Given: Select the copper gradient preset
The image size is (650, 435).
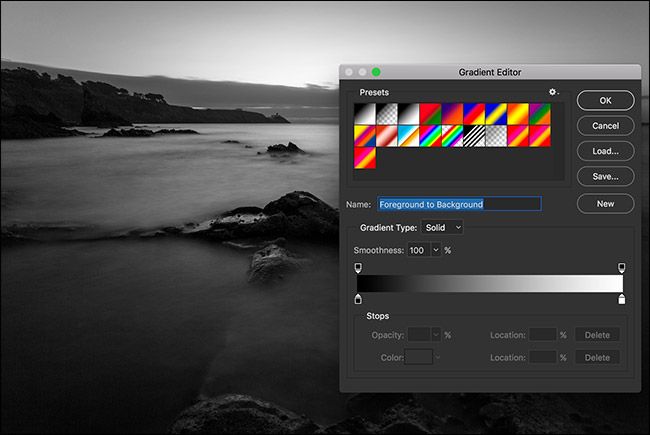Looking at the screenshot, I should pyautogui.click(x=387, y=136).
